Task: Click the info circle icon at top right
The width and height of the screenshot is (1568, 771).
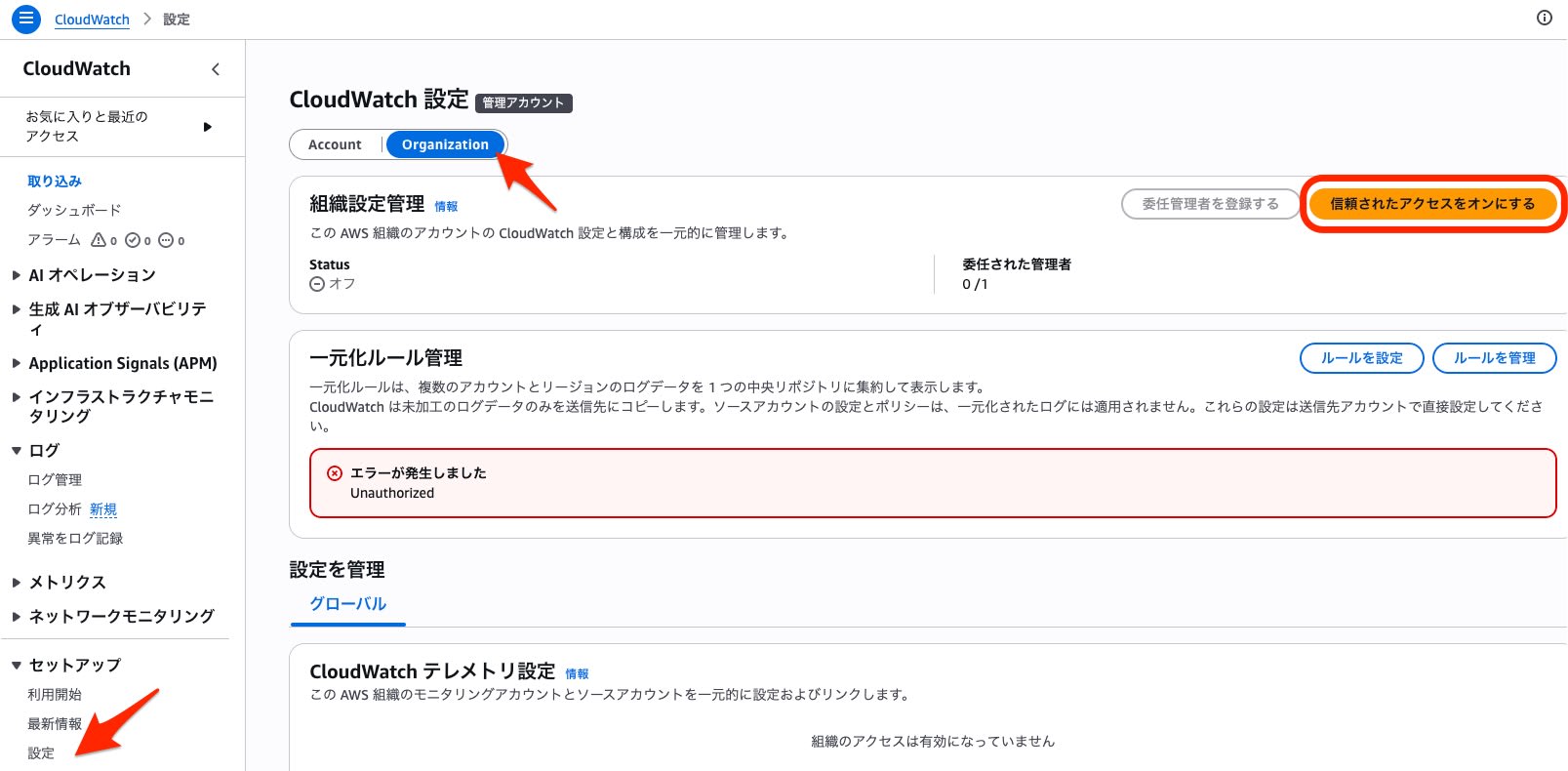Action: click(x=1544, y=18)
